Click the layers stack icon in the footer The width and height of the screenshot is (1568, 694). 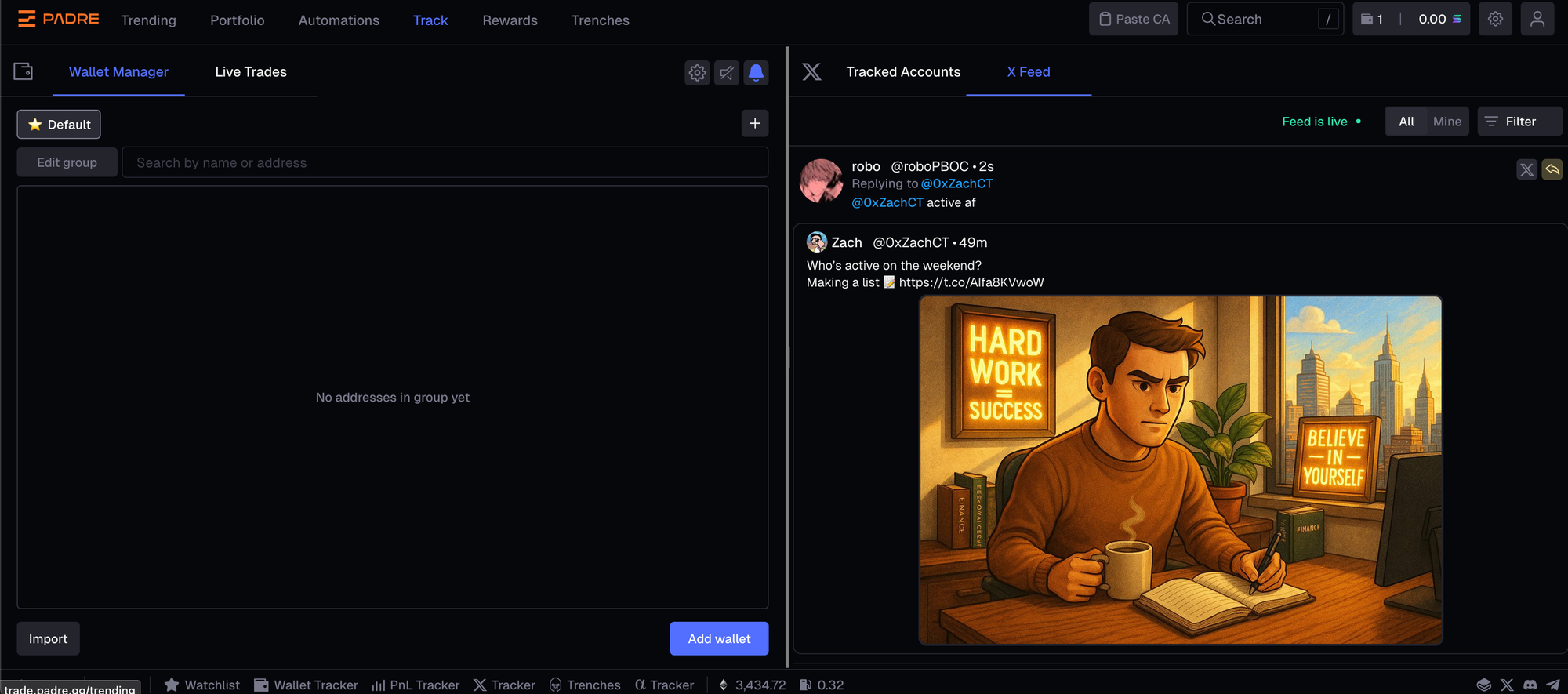pyautogui.click(x=1483, y=685)
